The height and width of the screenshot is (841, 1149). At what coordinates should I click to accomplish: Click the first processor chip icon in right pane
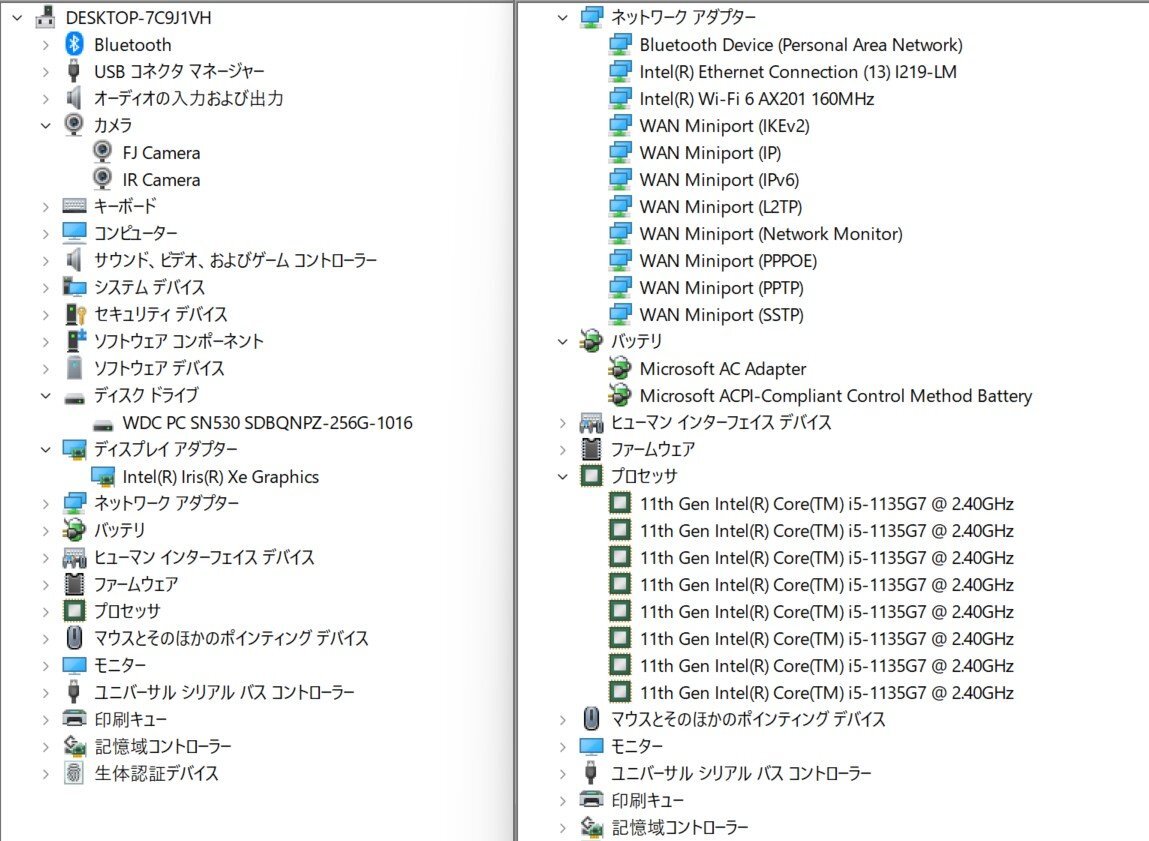click(620, 503)
